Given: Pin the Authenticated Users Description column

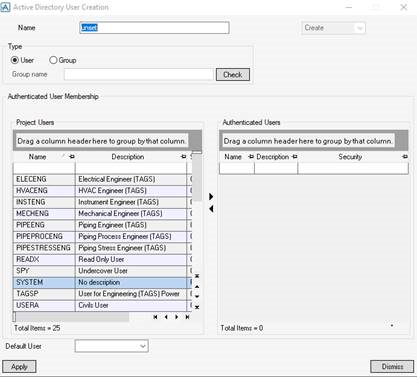Looking at the screenshot, I should click(294, 157).
